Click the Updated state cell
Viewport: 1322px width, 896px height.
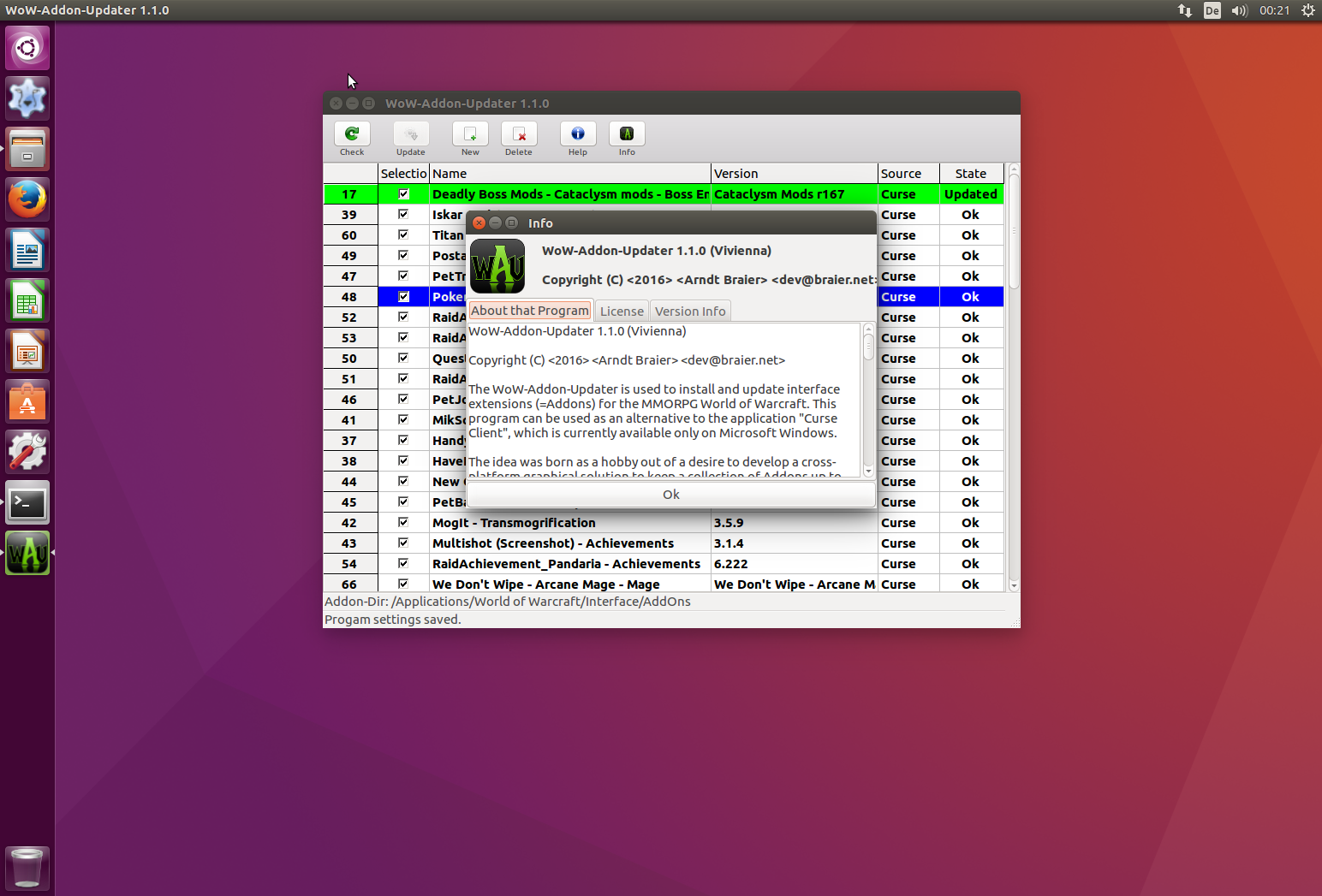coord(972,194)
